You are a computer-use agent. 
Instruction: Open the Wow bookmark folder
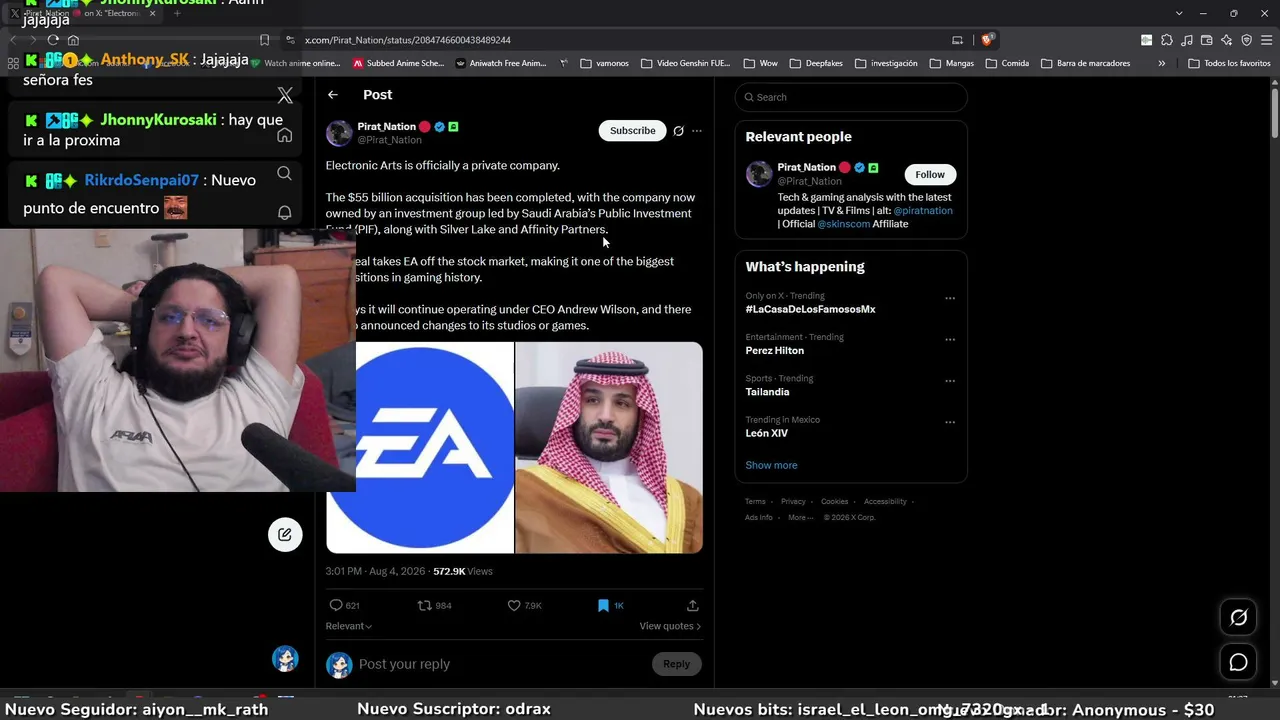point(761,63)
